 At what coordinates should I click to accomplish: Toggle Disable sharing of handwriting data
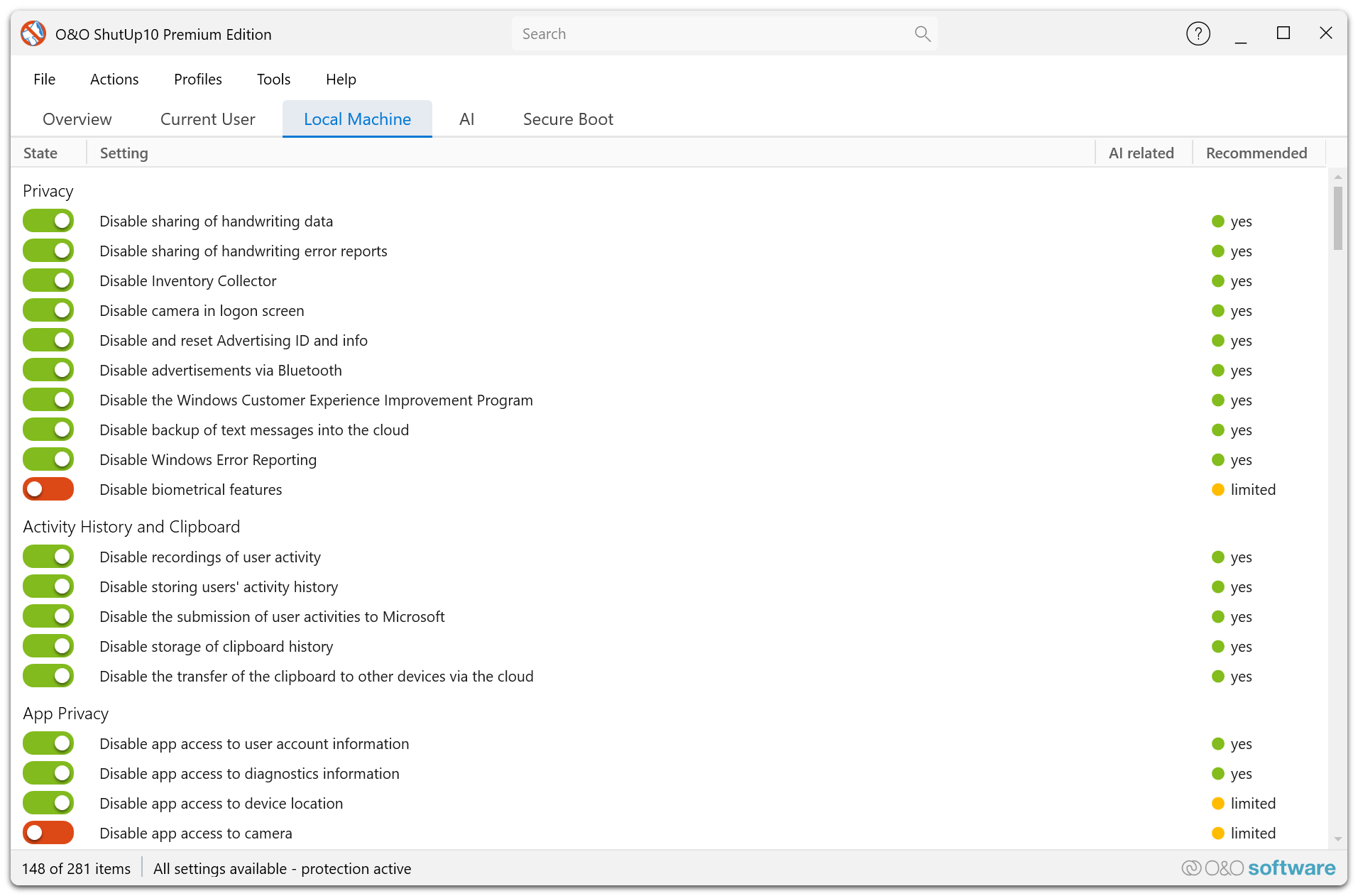48,221
